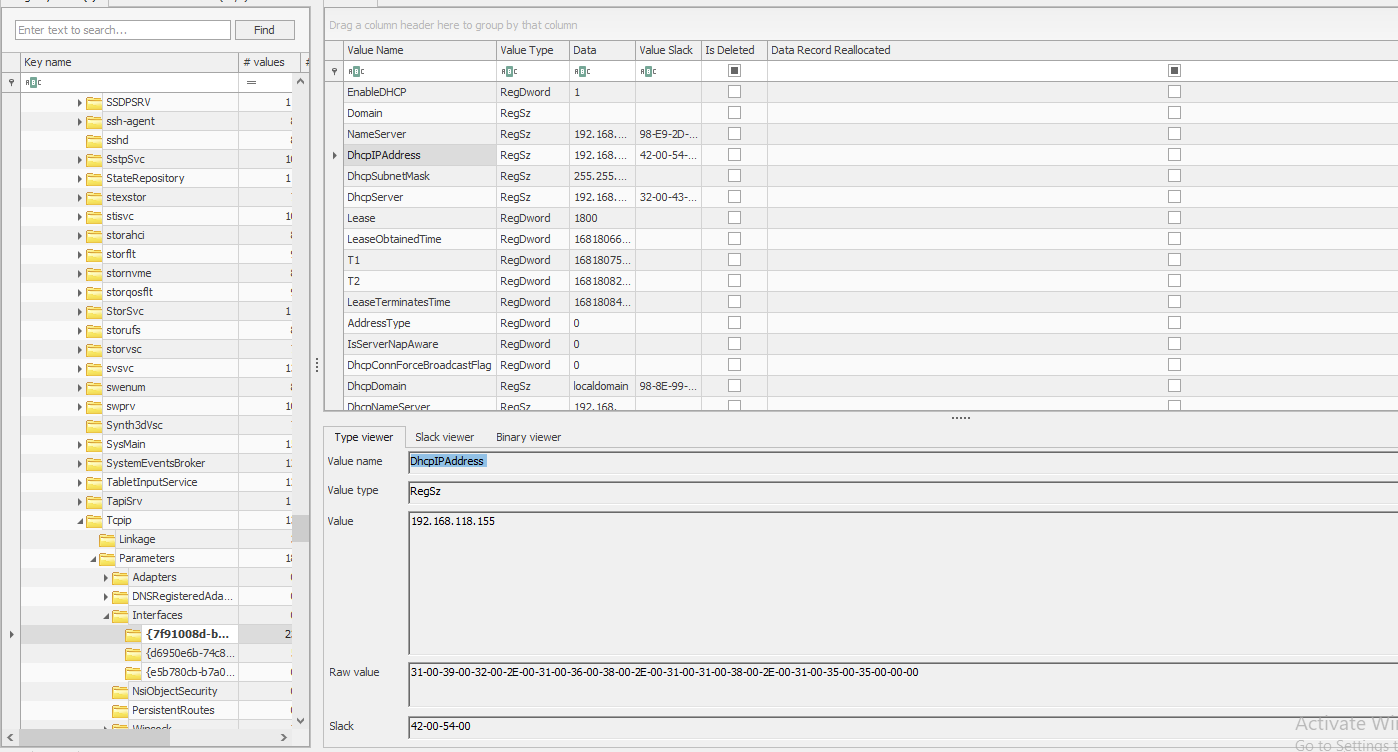Click scroll-down arrow of key tree scrollbar
The height and width of the screenshot is (752, 1398).
coord(301,720)
